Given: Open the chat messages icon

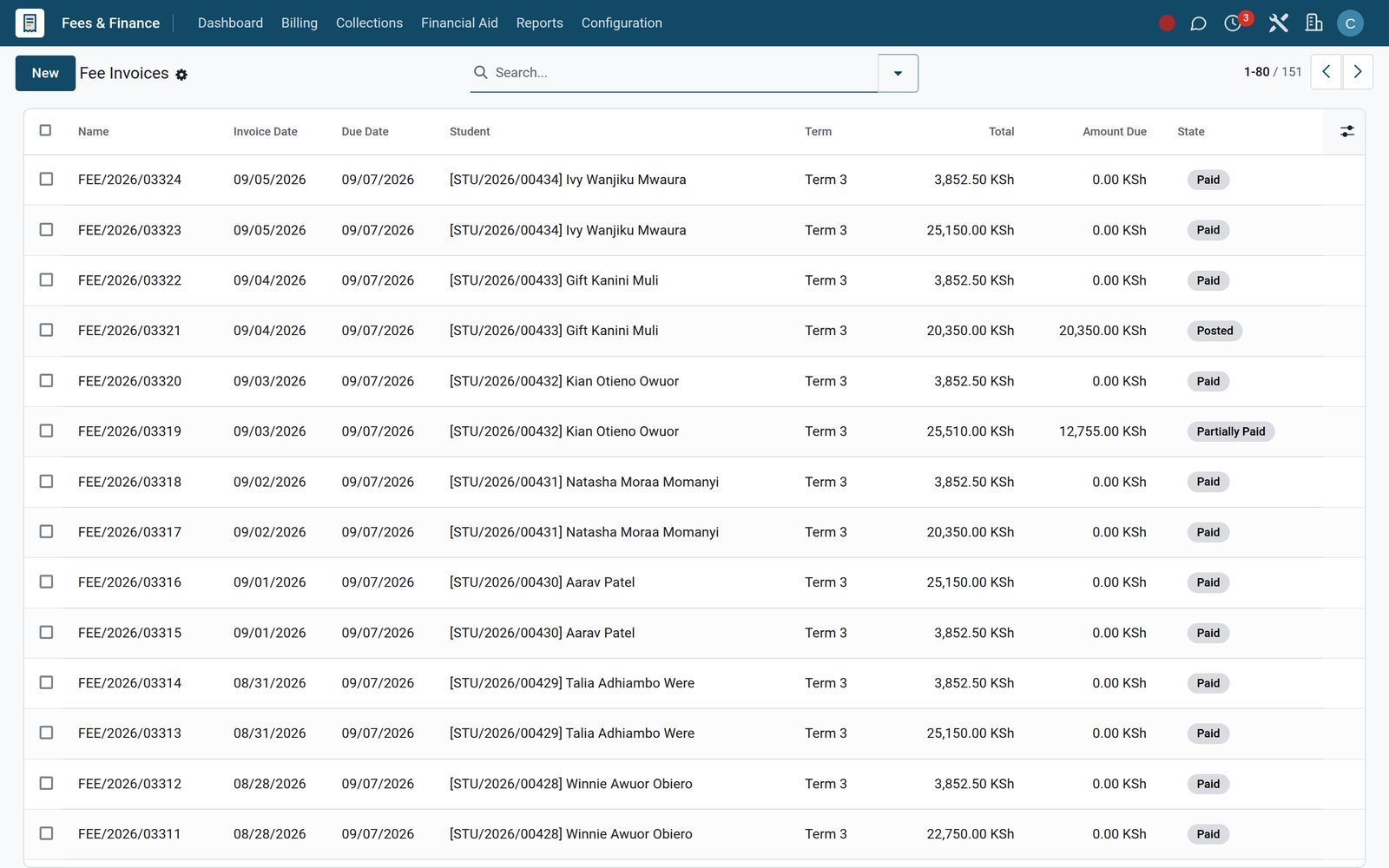Looking at the screenshot, I should click(1198, 23).
